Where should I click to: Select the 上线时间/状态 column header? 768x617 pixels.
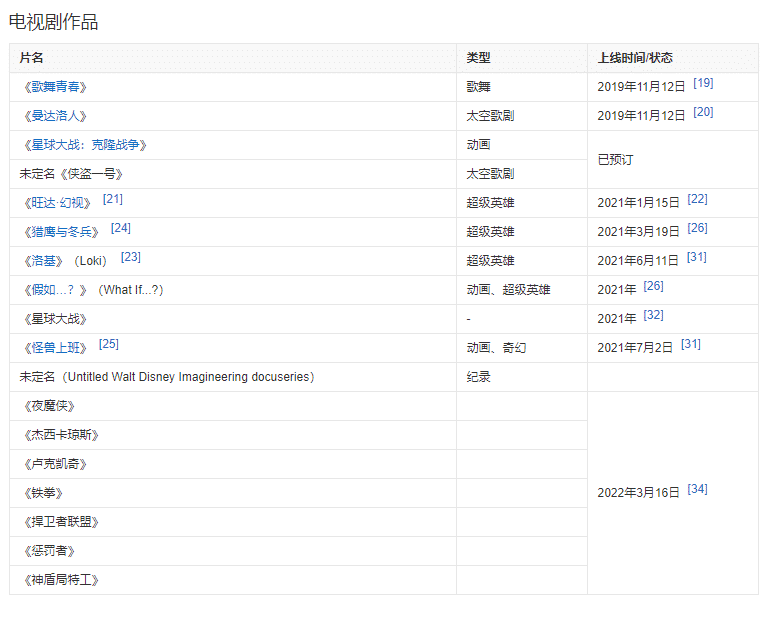[x=673, y=58]
